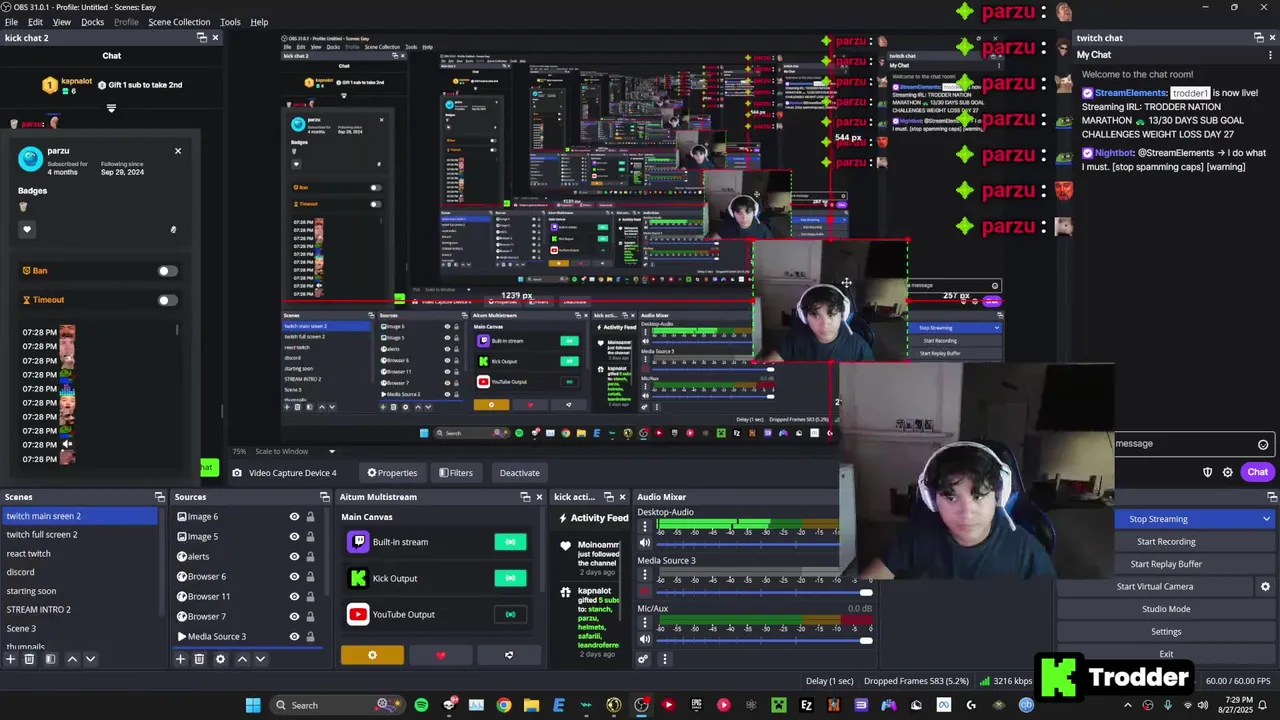Open the View menu
The width and height of the screenshot is (1280, 720).
pyautogui.click(x=61, y=22)
